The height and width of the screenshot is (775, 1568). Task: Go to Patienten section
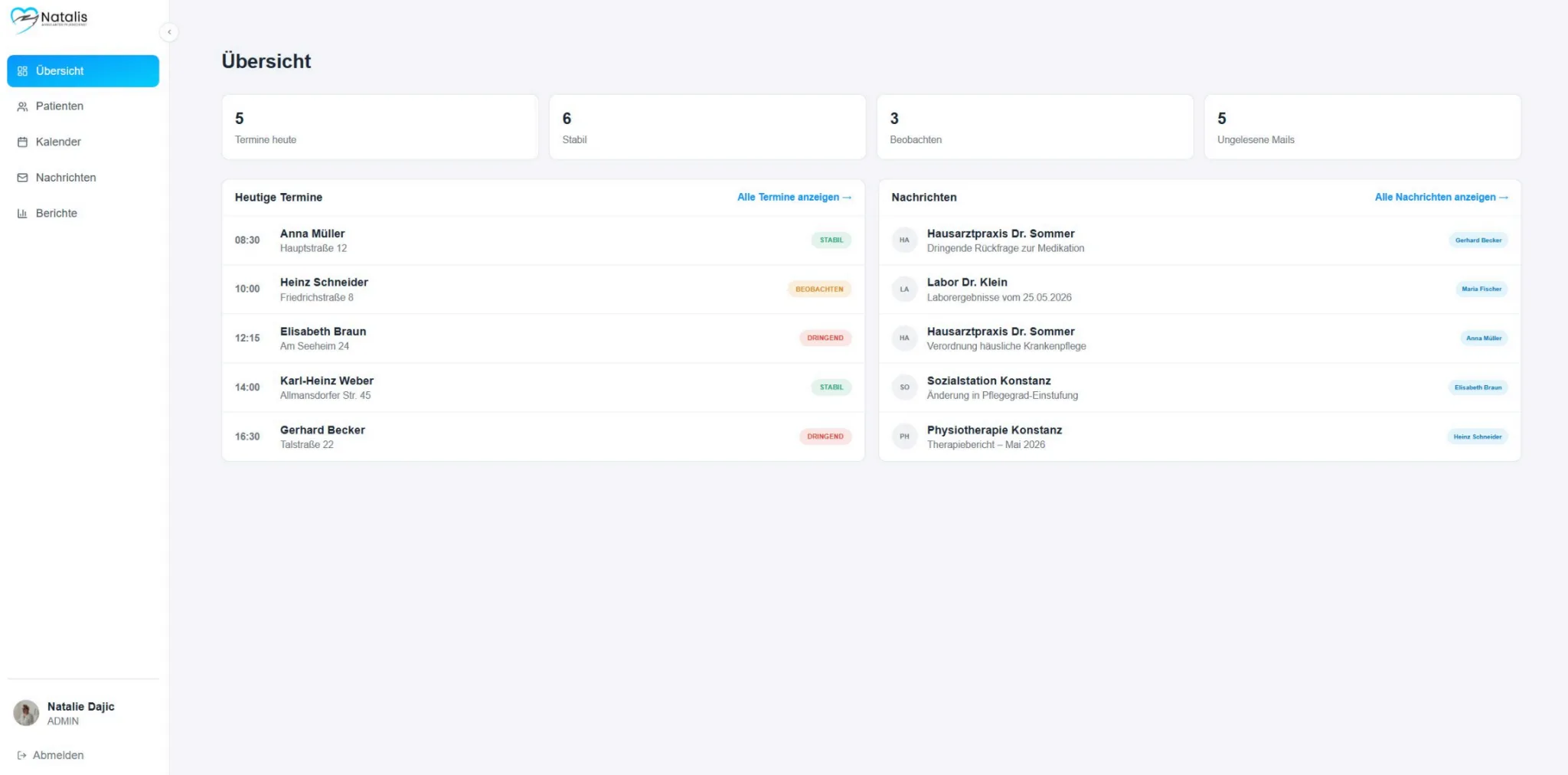coord(83,106)
